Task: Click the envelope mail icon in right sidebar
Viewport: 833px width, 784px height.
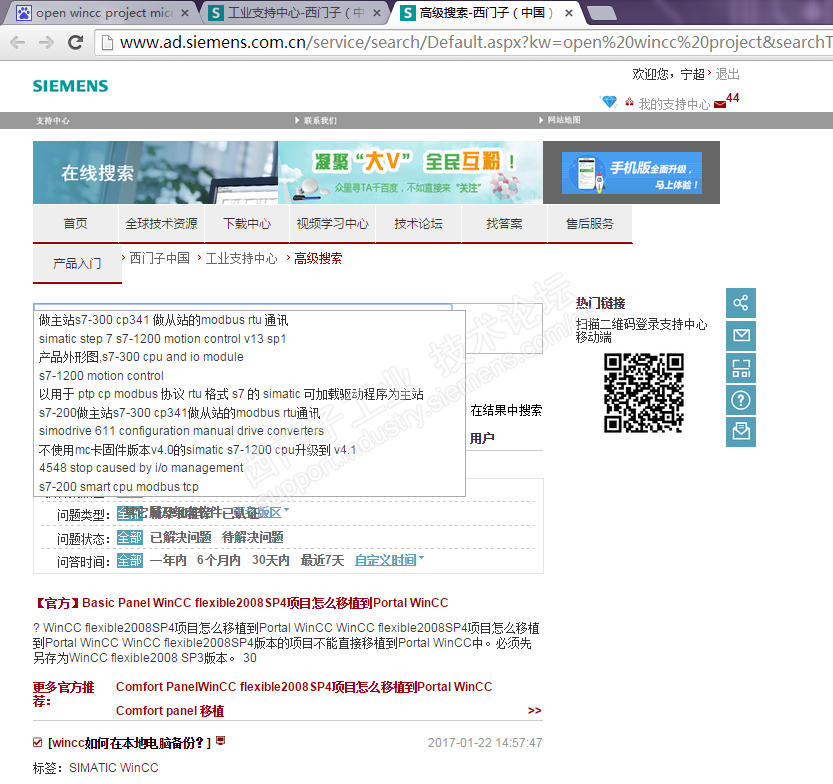Action: pyautogui.click(x=741, y=335)
